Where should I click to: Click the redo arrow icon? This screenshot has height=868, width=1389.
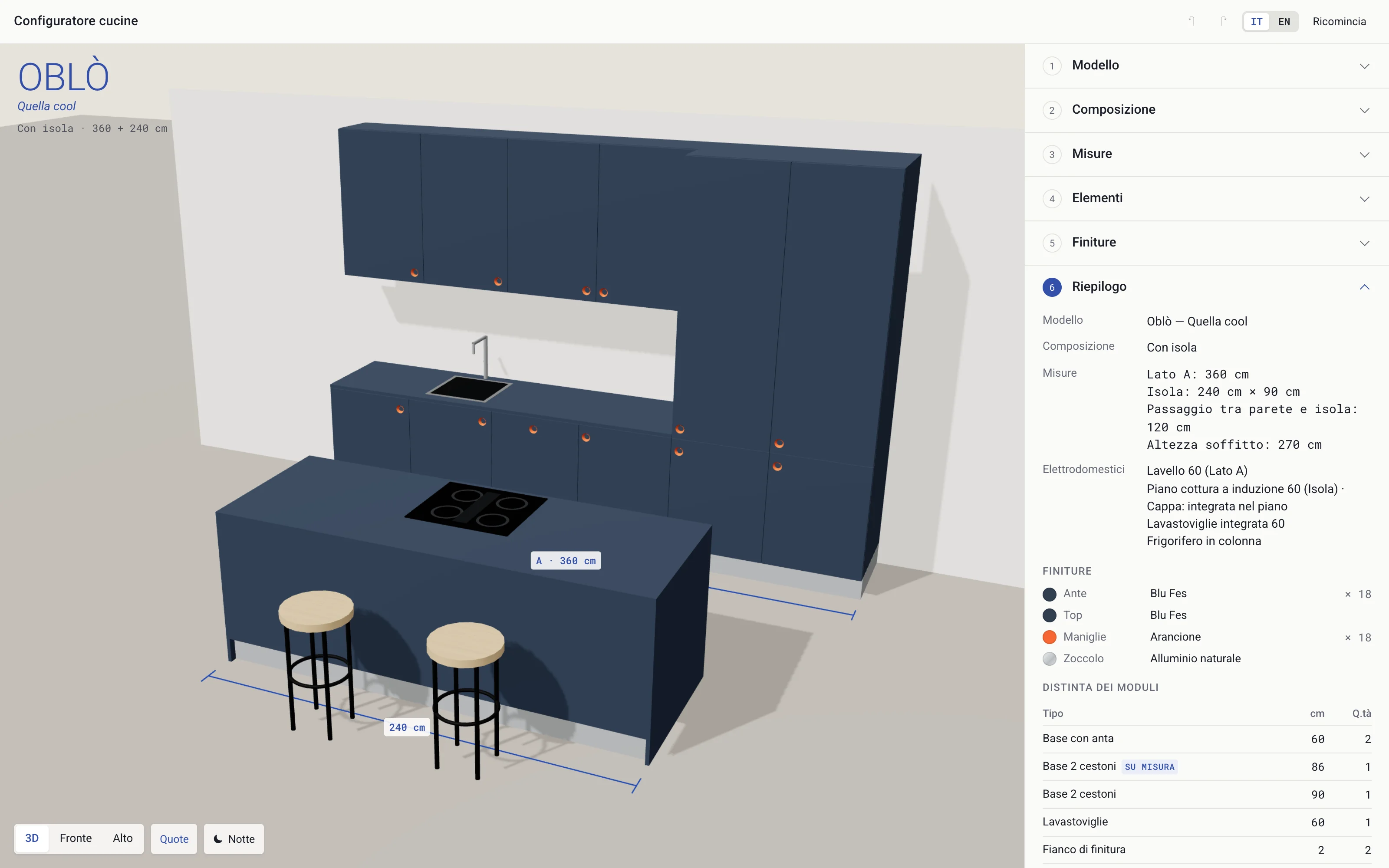pyautogui.click(x=1223, y=21)
